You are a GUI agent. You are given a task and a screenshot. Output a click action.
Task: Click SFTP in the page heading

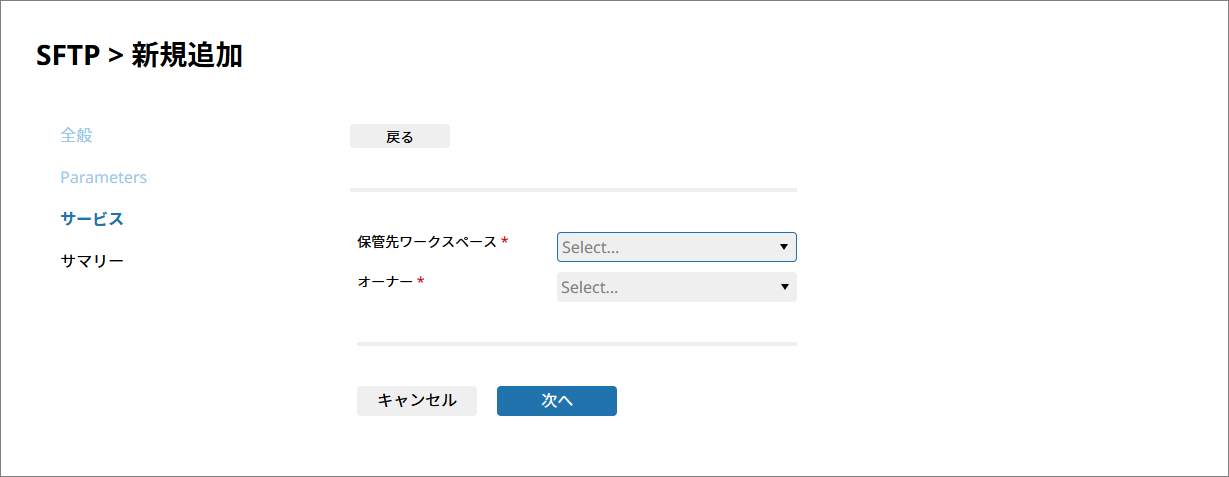click(68, 56)
